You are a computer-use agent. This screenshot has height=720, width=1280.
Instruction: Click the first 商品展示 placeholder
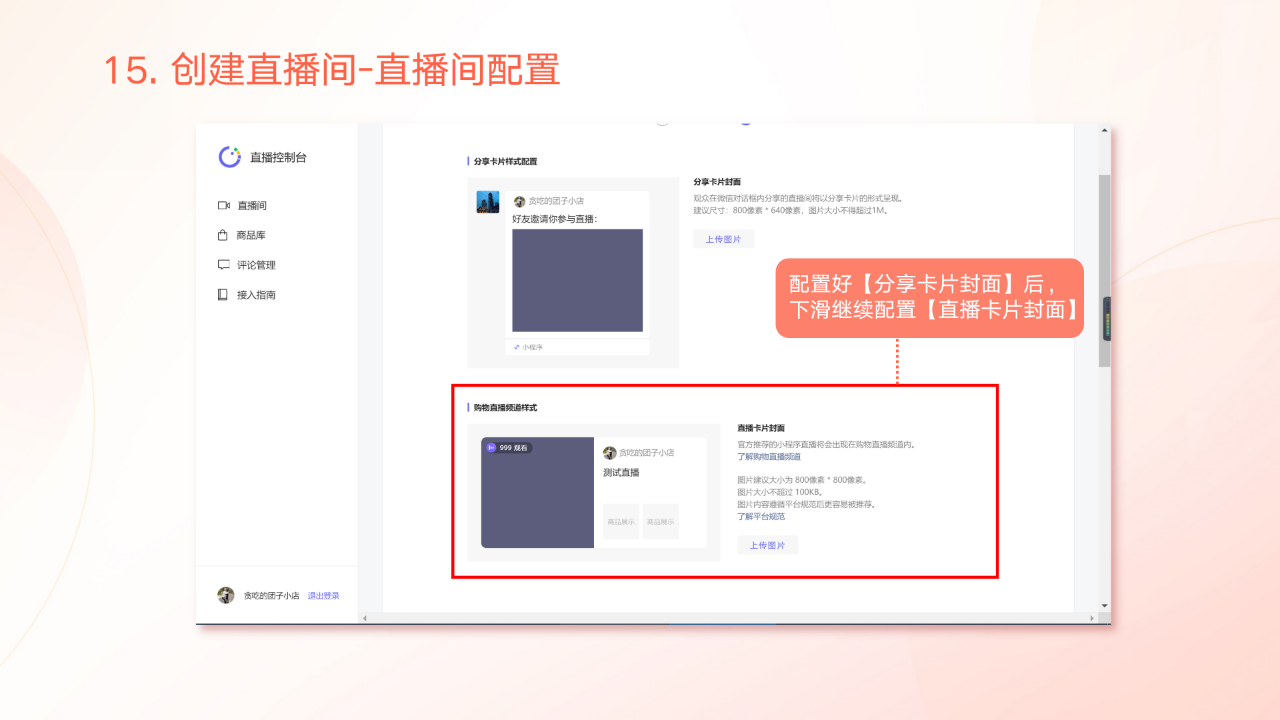coord(621,521)
